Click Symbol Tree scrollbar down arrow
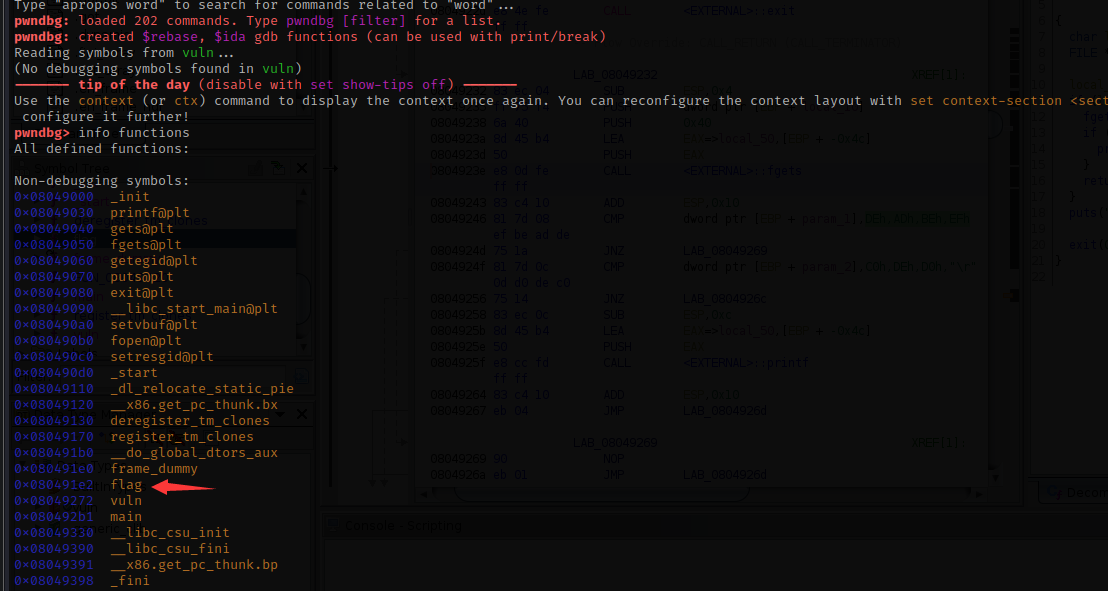1108x591 pixels. (303, 347)
